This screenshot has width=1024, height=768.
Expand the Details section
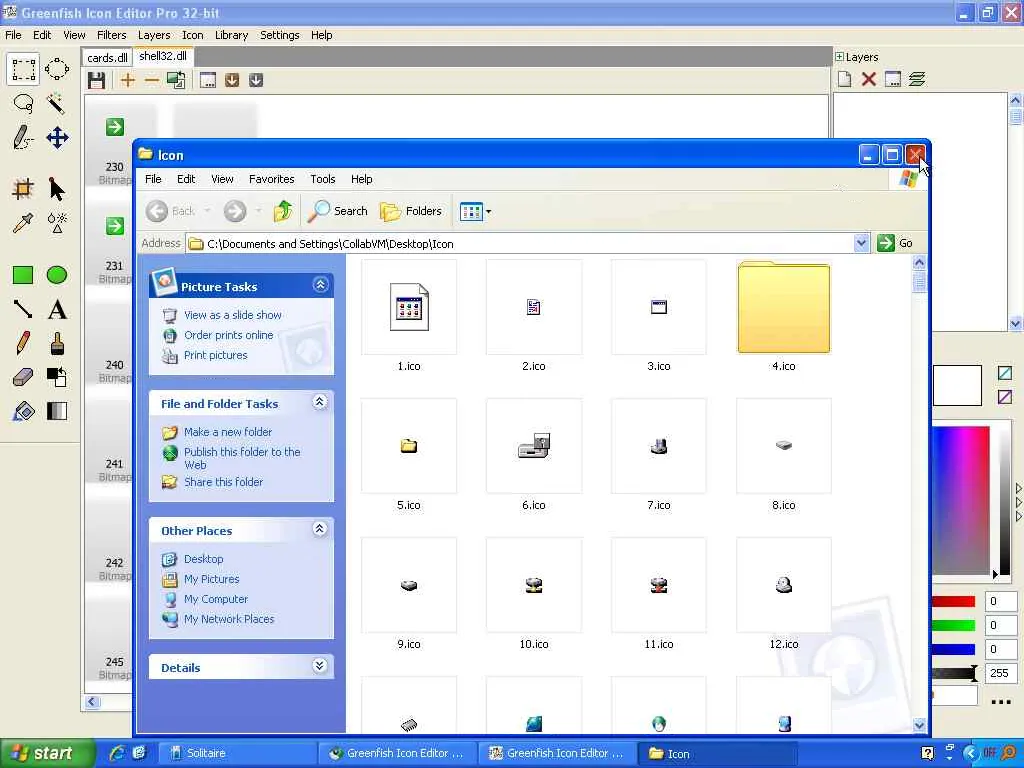[319, 665]
